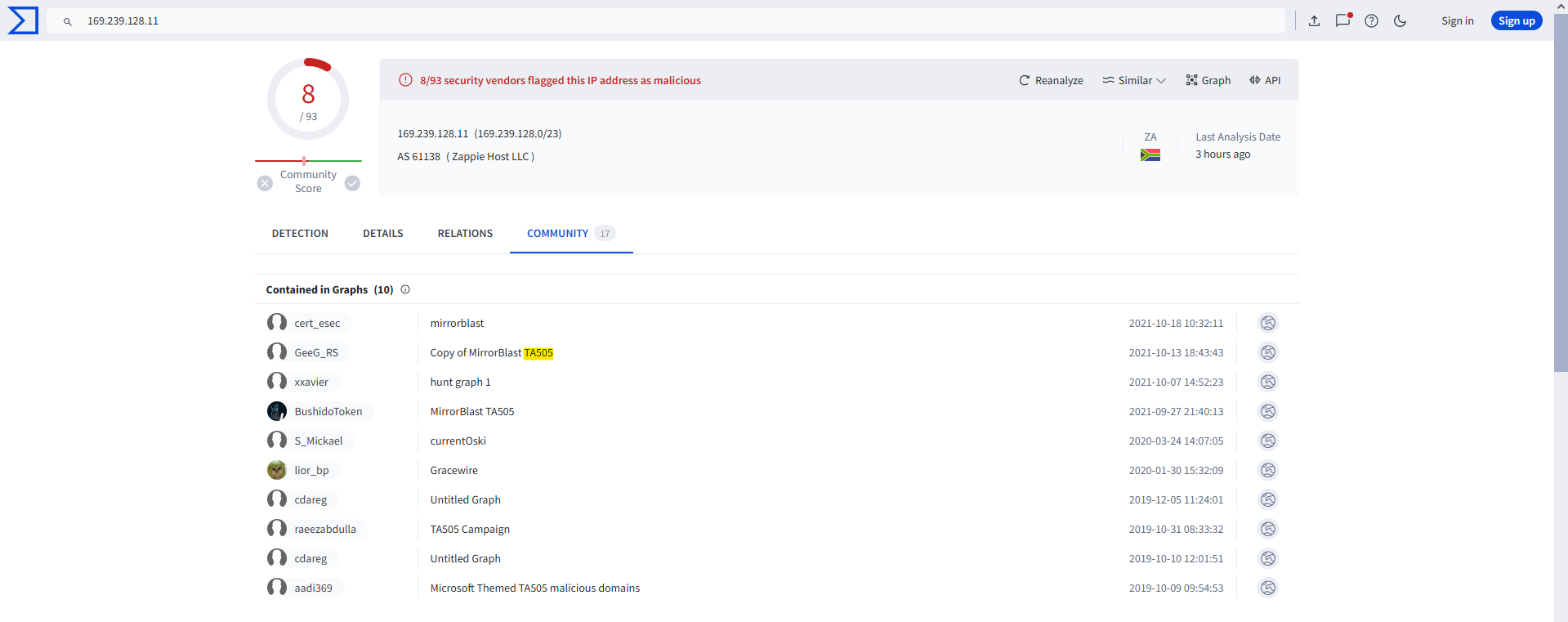Open the aadi369 user chip
1568x622 pixels.
(x=305, y=588)
